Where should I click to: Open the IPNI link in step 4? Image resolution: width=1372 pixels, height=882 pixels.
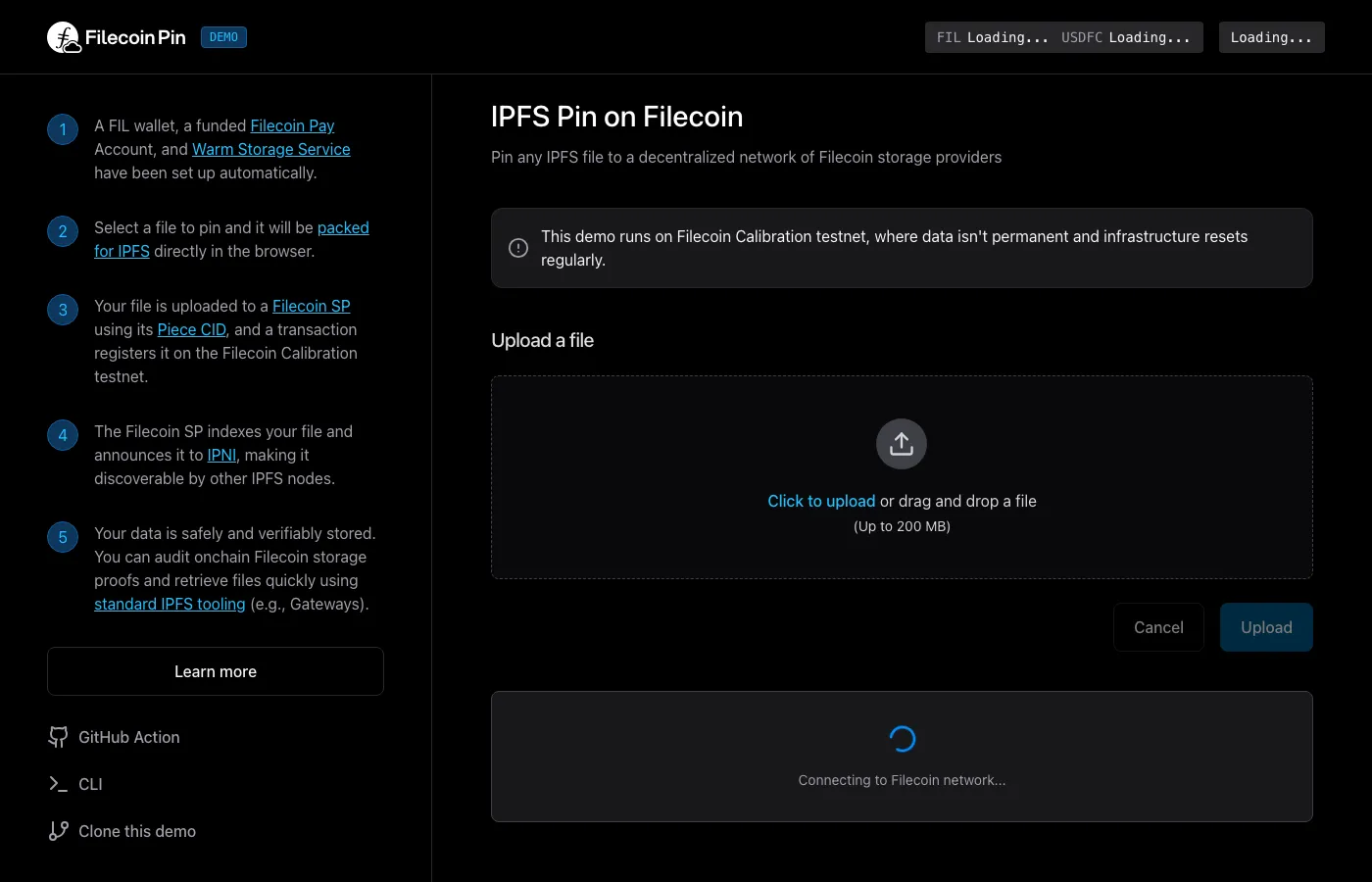tap(221, 455)
